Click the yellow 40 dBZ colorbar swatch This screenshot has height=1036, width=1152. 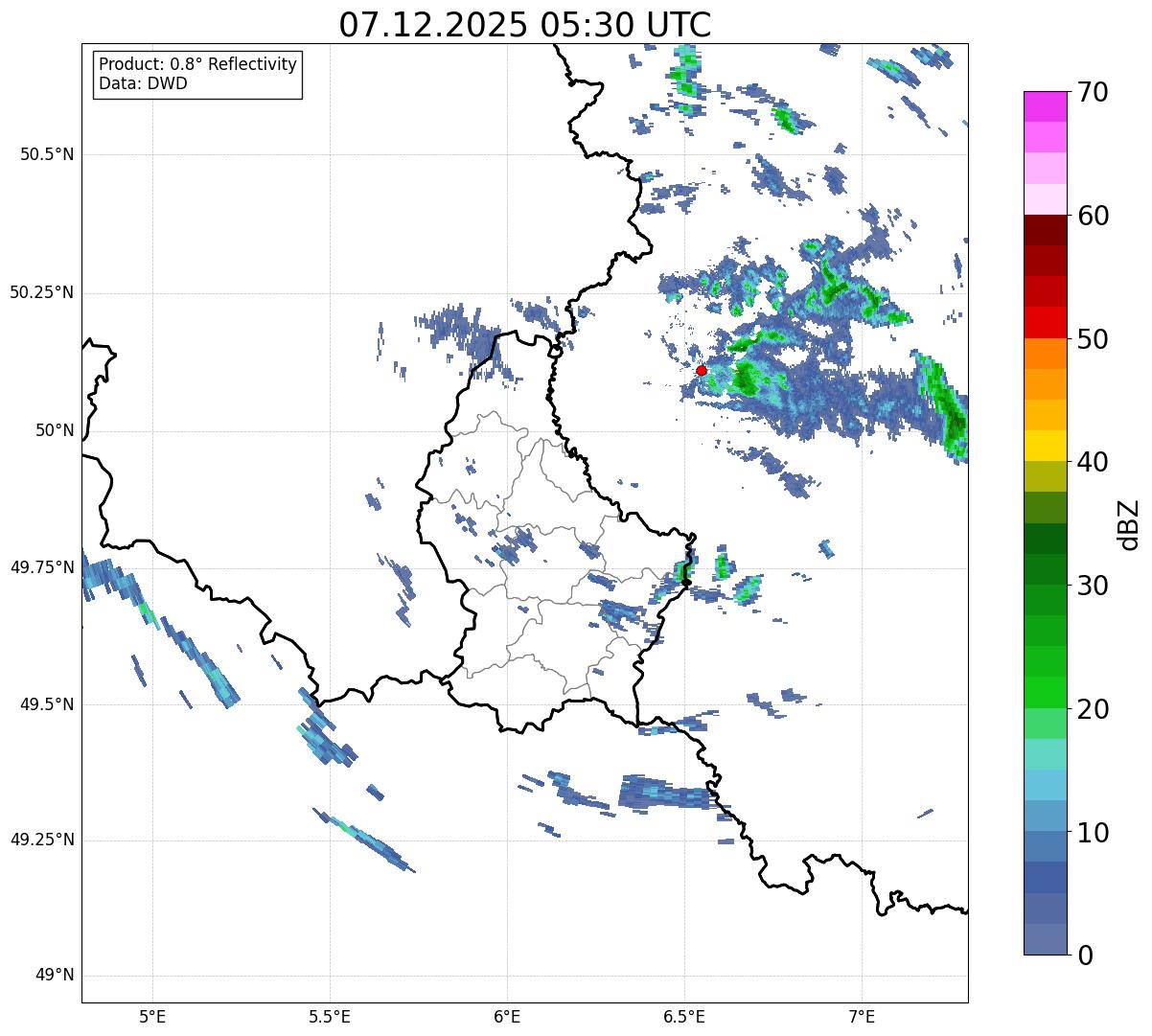pos(1046,447)
